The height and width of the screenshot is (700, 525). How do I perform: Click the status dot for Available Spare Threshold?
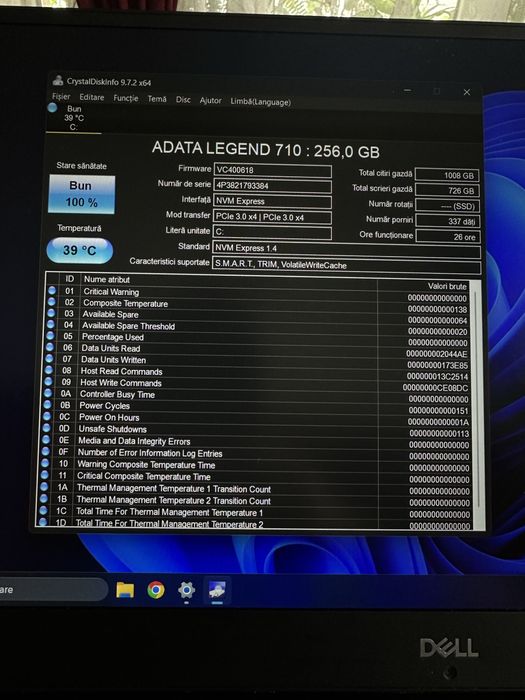[x=50, y=324]
